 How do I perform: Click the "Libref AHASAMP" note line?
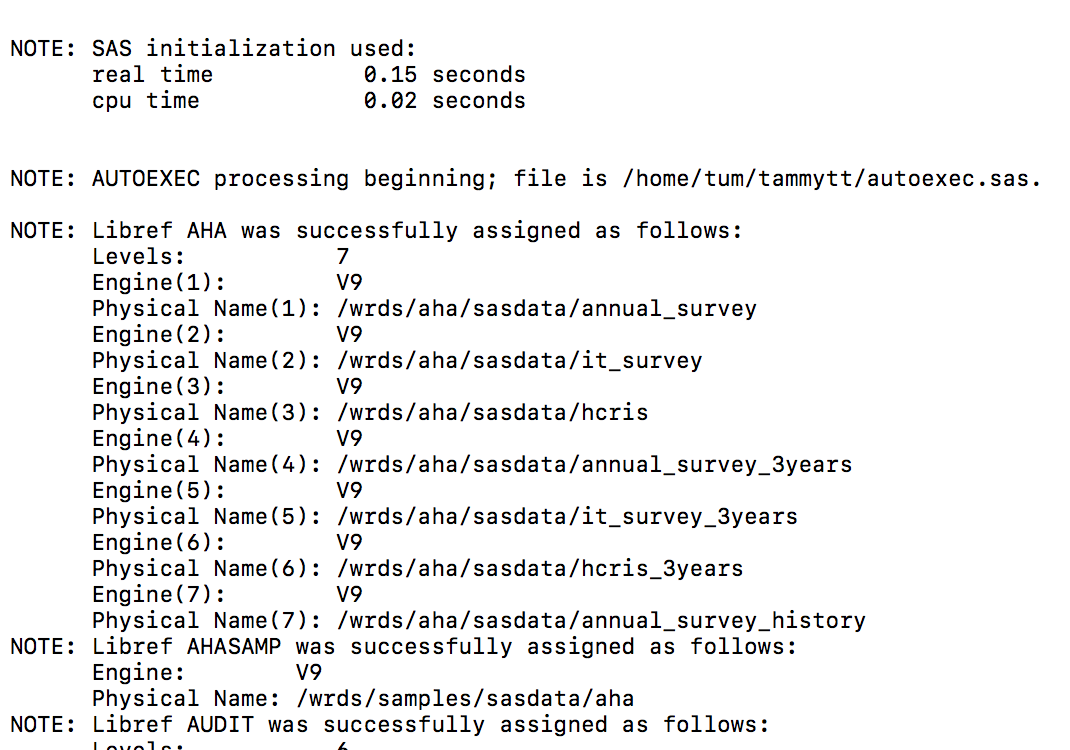click(x=403, y=647)
